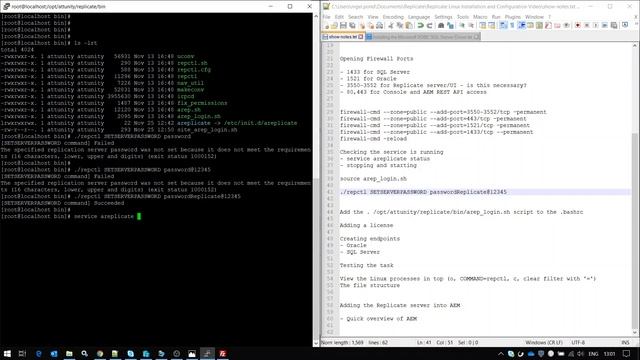Click the 'Adding a license' line in notes
Viewport: 640px width, 360px height.
pyautogui.click(x=366, y=225)
